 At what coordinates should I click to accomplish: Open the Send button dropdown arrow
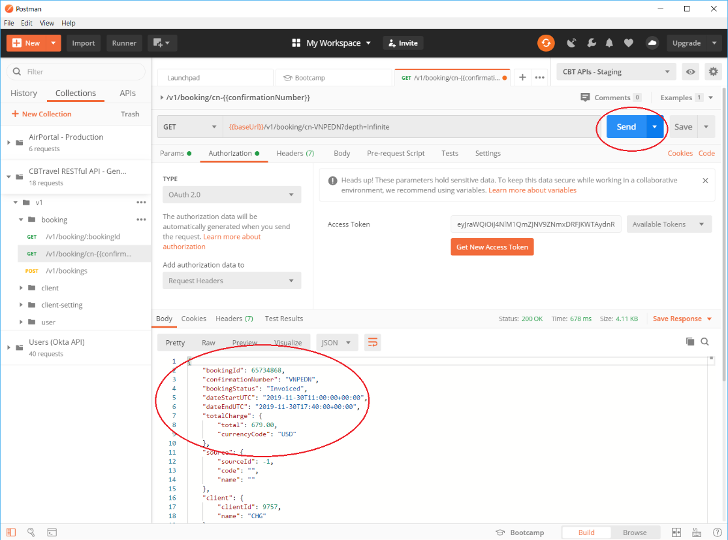(655, 127)
